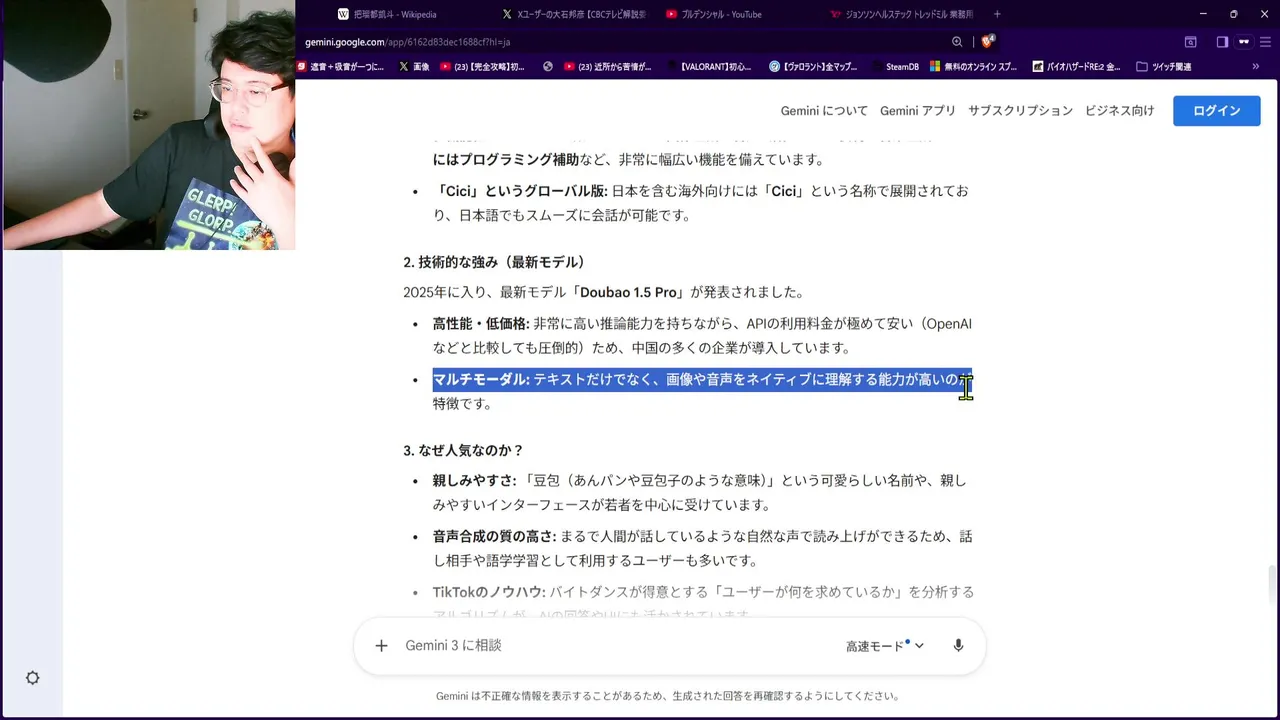1280x720 pixels.
Task: Switch to the プルデンシャル YouTube tab
Action: click(714, 14)
